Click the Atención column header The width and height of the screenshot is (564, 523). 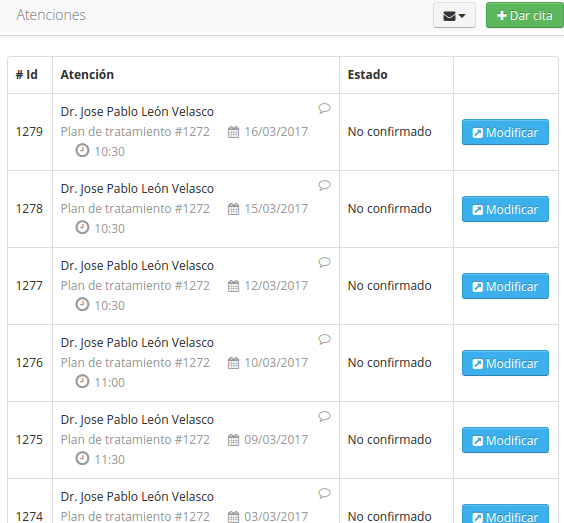pyautogui.click(x=87, y=74)
